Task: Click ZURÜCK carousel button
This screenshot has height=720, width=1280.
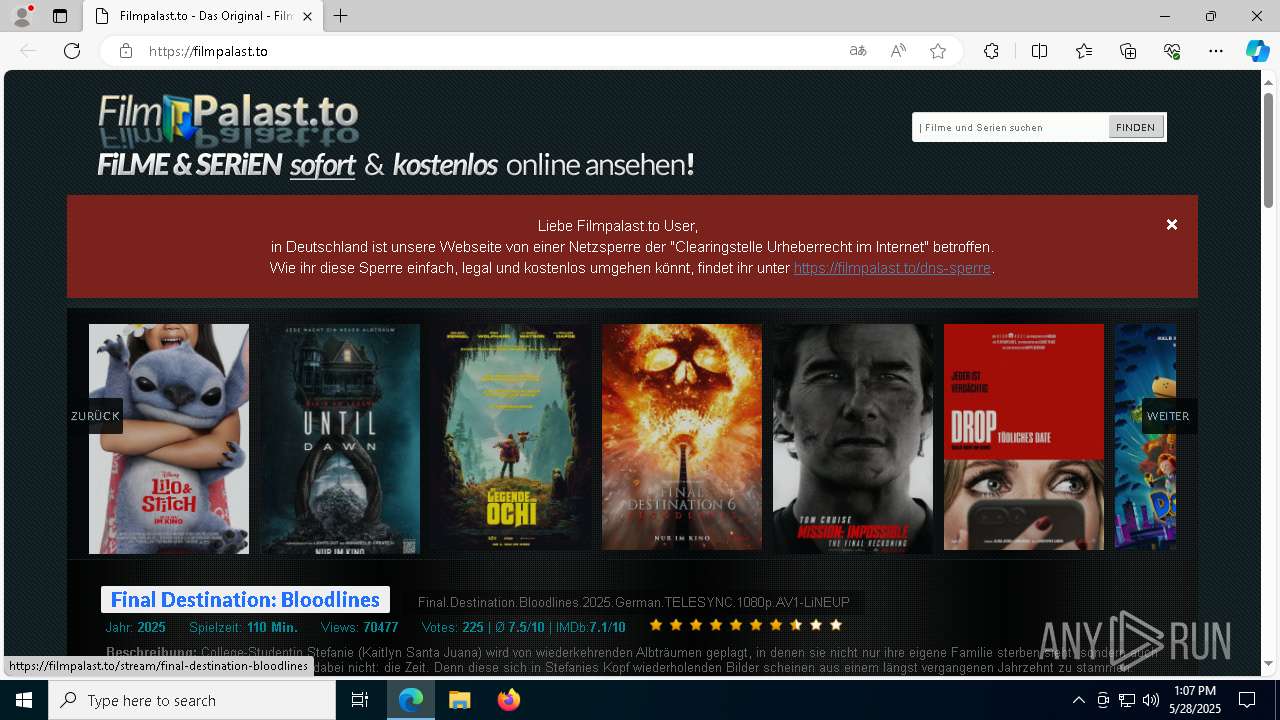Action: click(95, 416)
